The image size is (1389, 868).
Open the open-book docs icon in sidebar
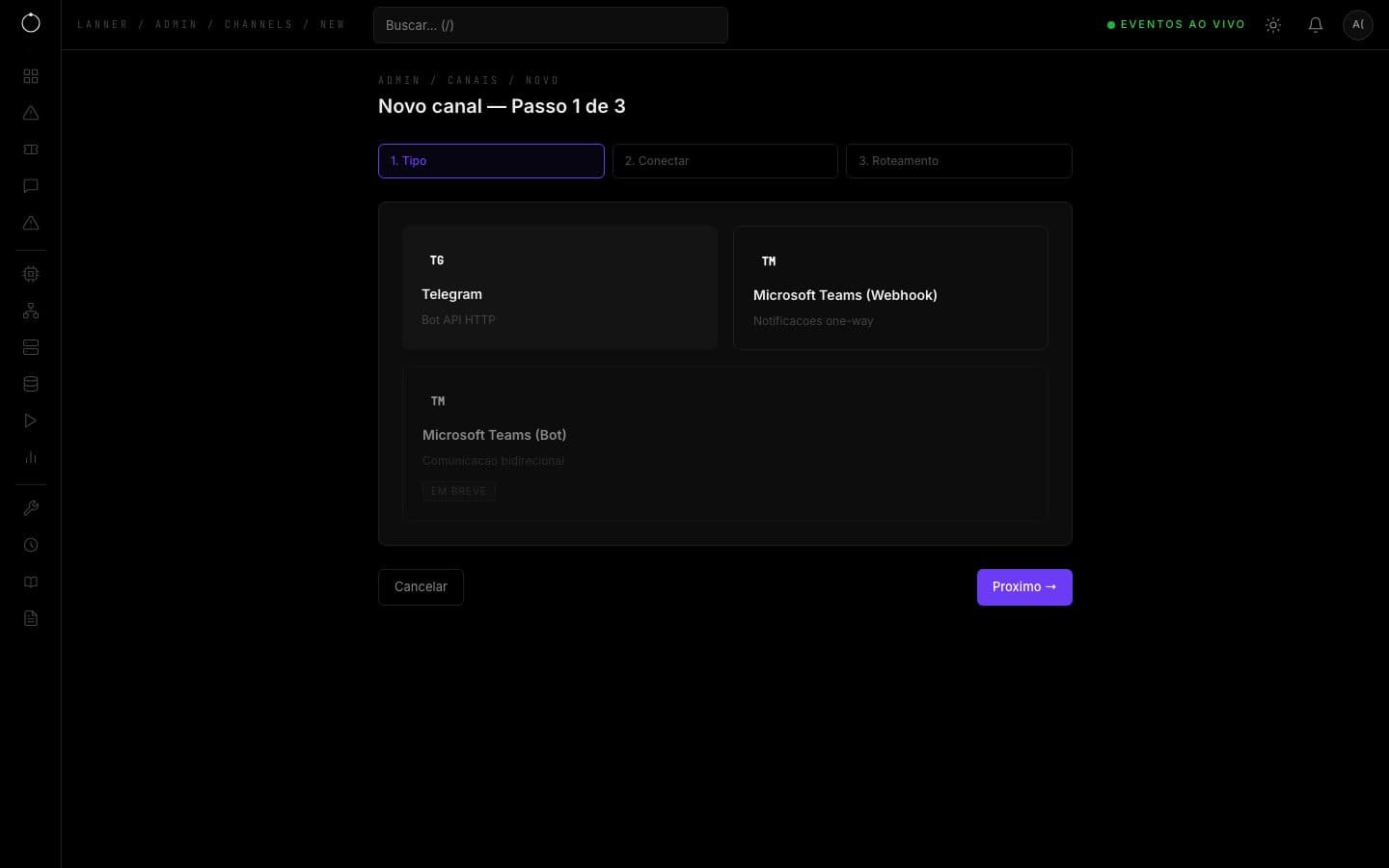point(31,582)
